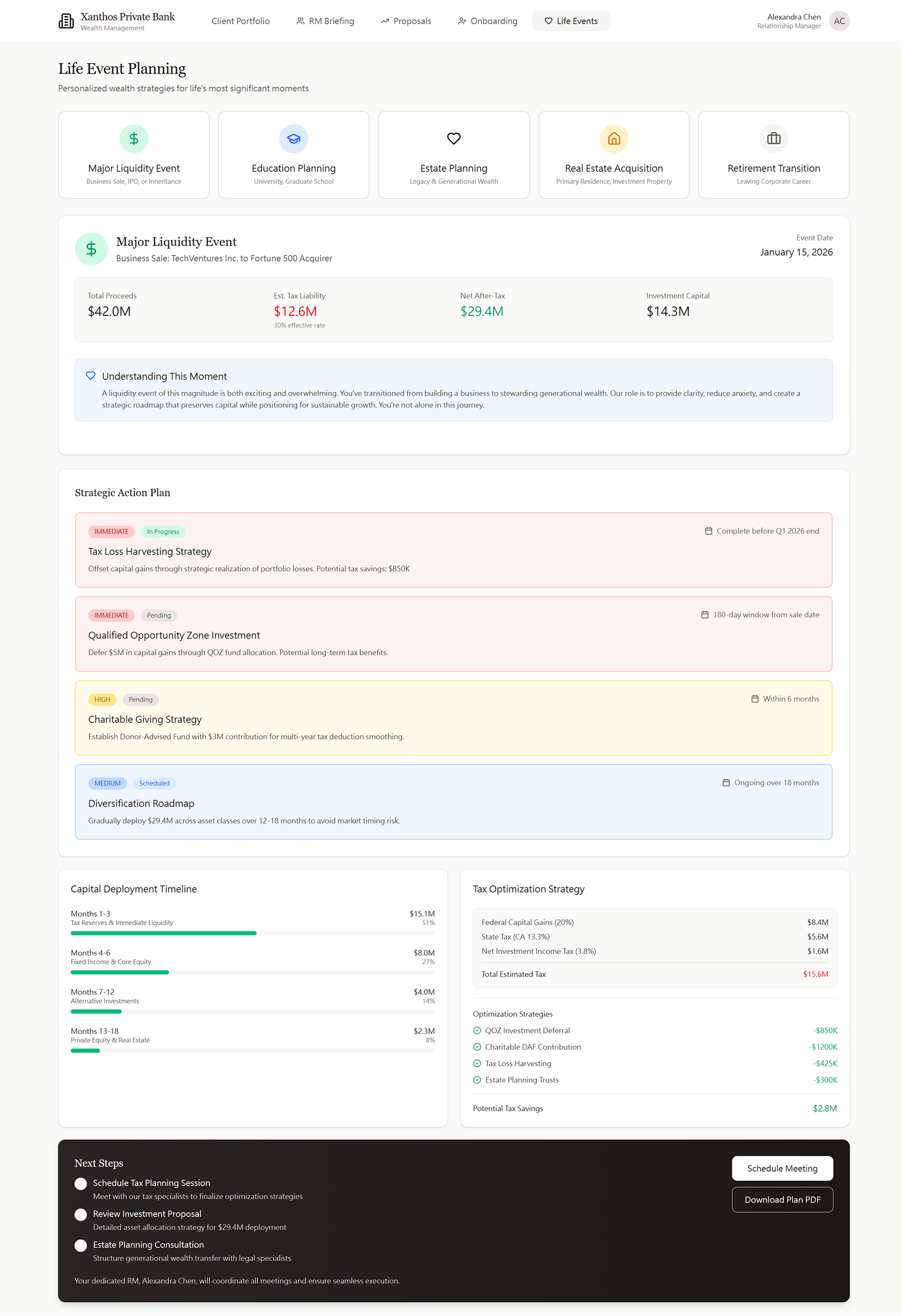The height and width of the screenshot is (1316, 902).
Task: Click the Schedule Meeting button
Action: point(782,1168)
